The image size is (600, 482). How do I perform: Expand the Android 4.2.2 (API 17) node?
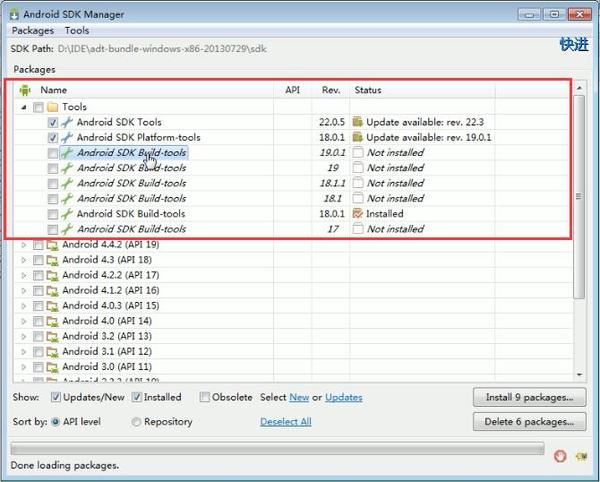click(24, 275)
